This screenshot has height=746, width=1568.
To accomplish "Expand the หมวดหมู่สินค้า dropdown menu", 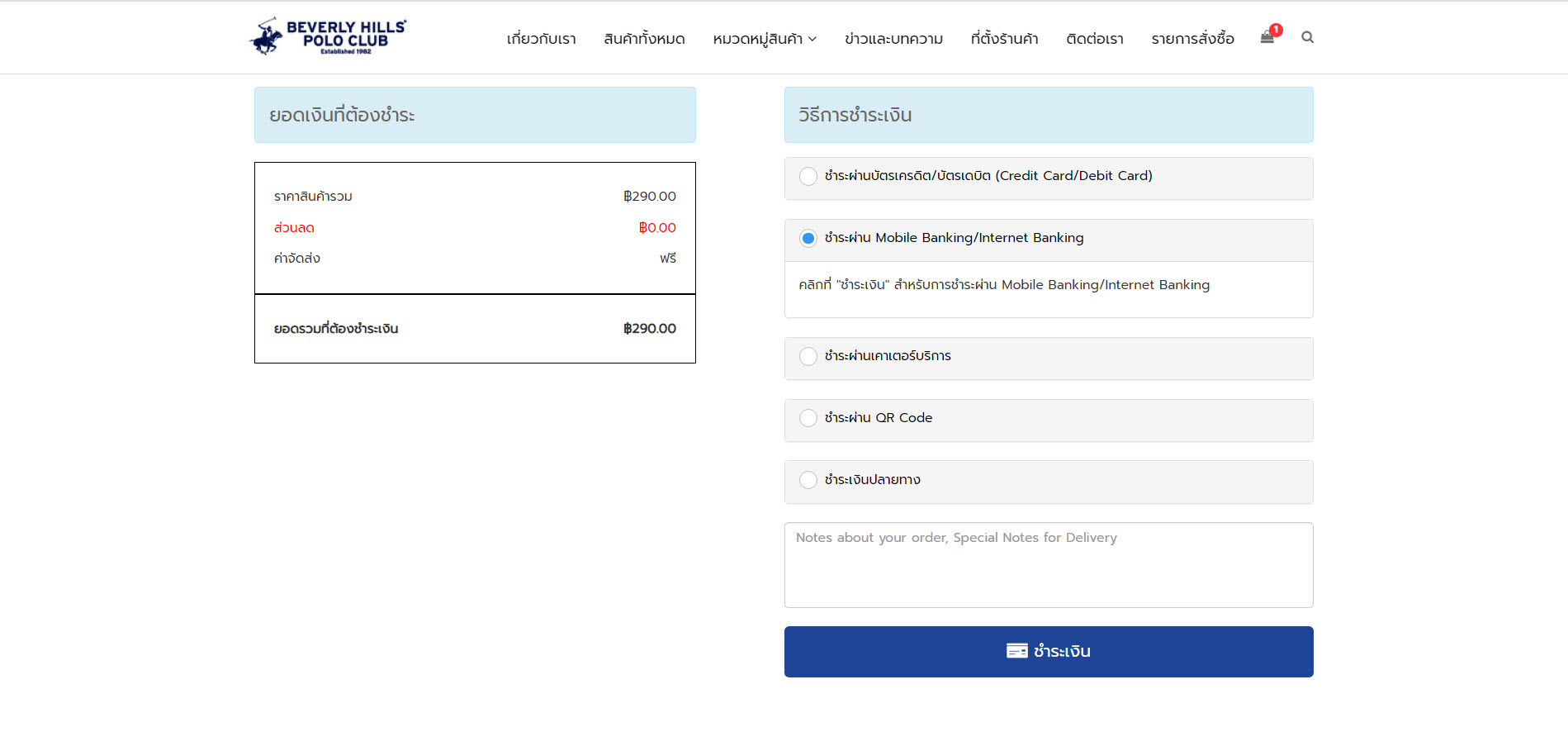I will click(765, 39).
